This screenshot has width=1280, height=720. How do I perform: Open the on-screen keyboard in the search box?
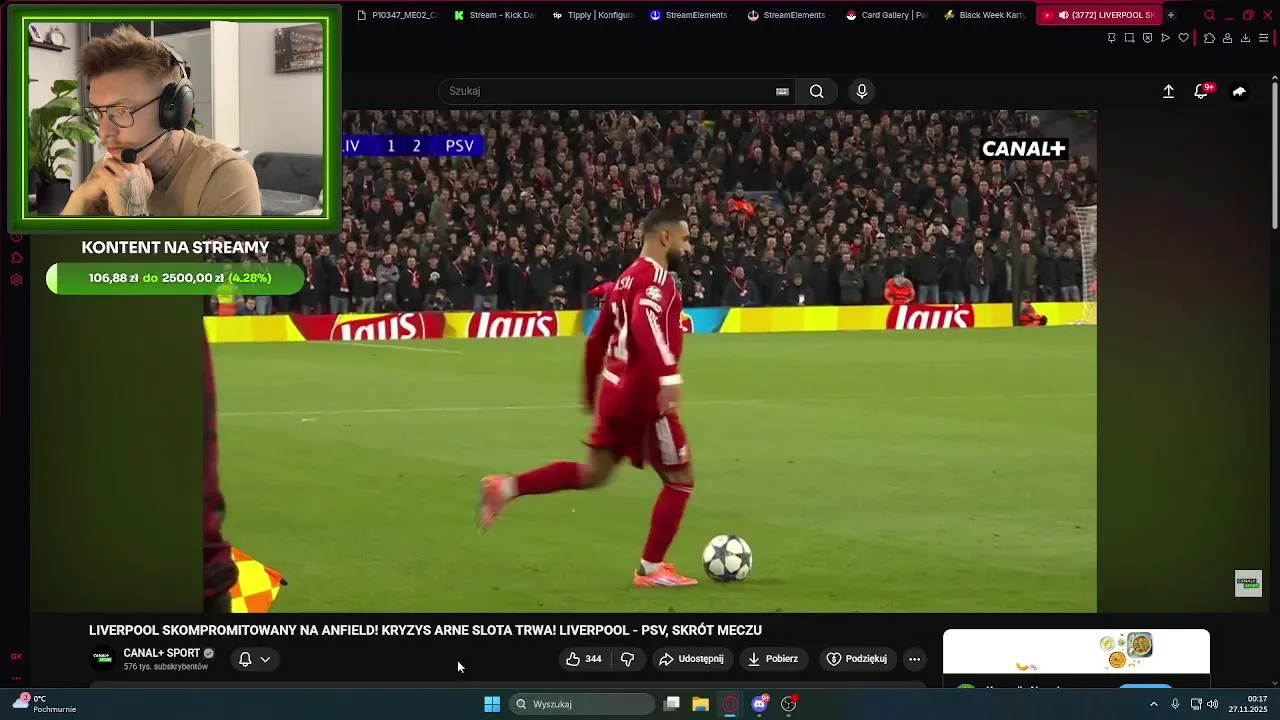782,91
